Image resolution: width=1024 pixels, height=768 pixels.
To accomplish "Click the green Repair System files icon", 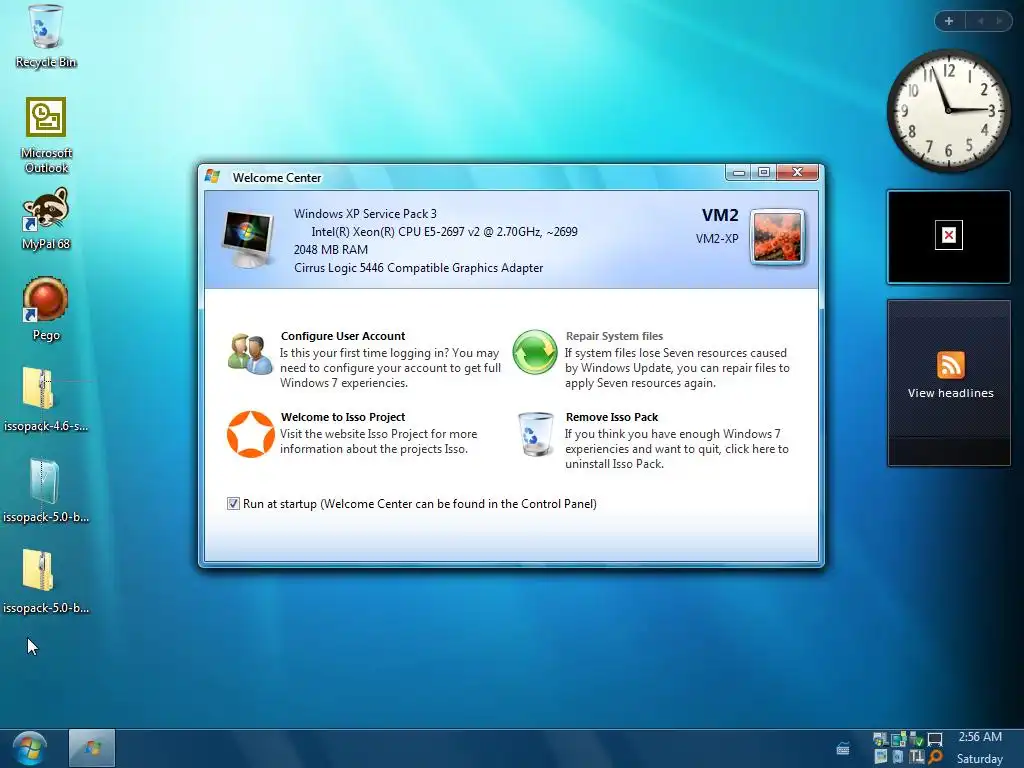I will tap(535, 353).
